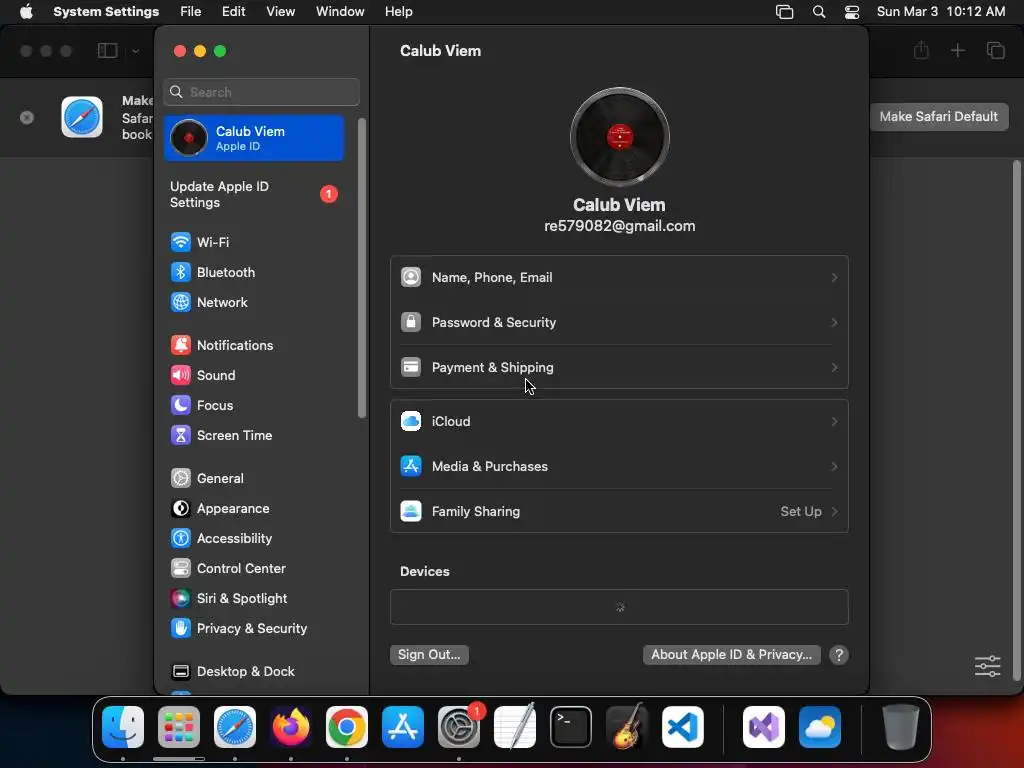
Task: Open About Apple ID & Privacy
Action: click(731, 655)
